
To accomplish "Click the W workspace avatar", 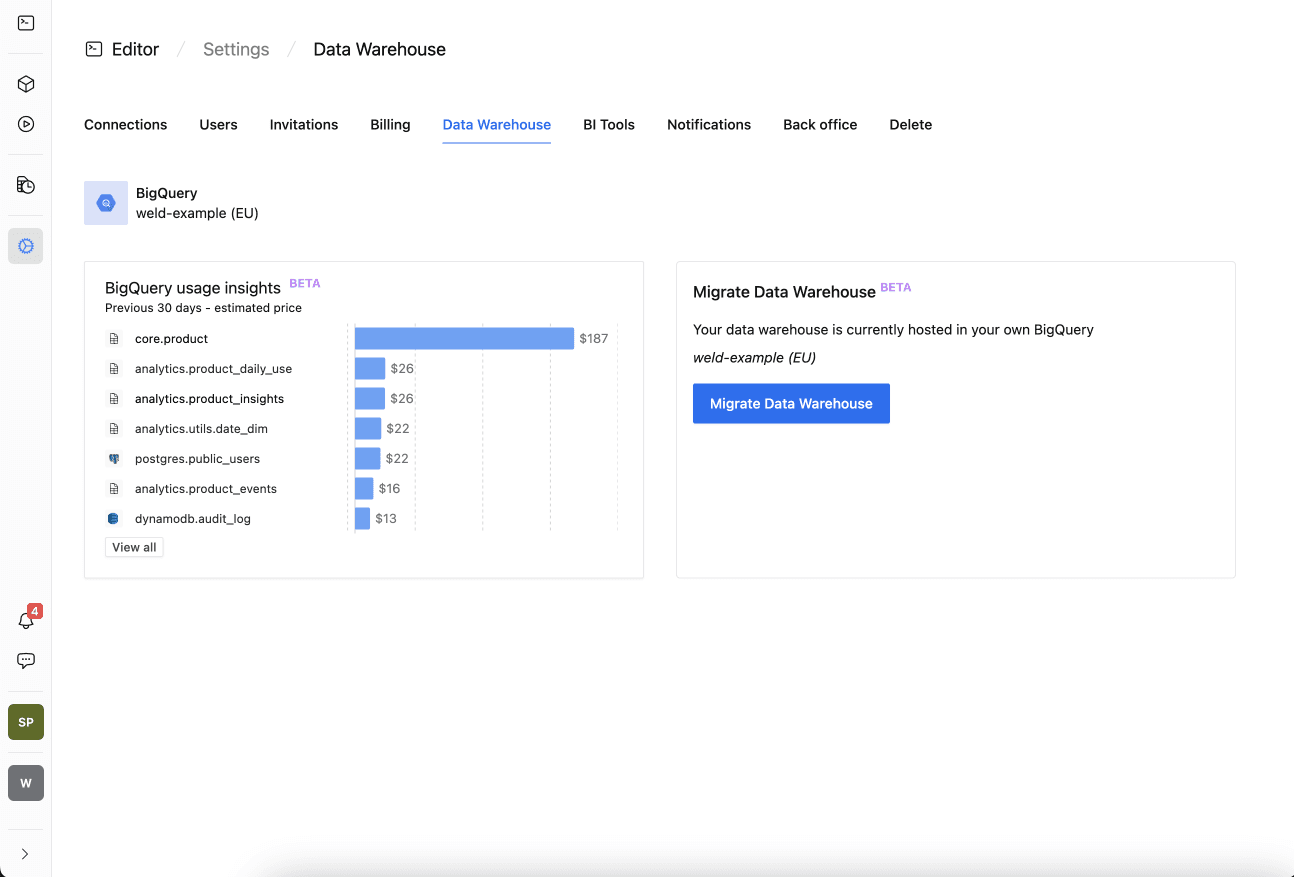I will (x=26, y=783).
